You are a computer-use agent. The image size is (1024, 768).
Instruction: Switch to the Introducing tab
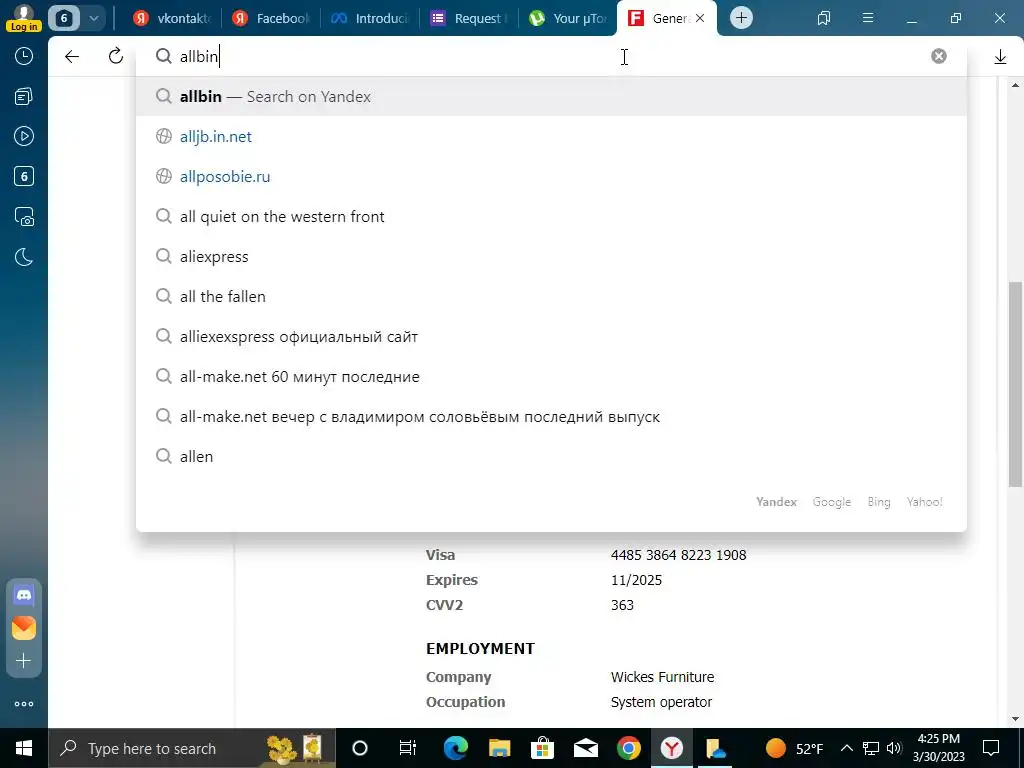pos(370,18)
